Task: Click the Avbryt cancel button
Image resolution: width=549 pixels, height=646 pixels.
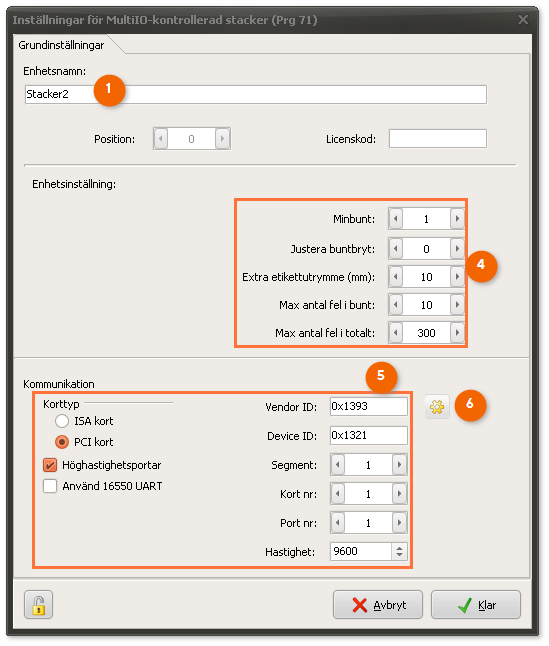Action: tap(378, 604)
